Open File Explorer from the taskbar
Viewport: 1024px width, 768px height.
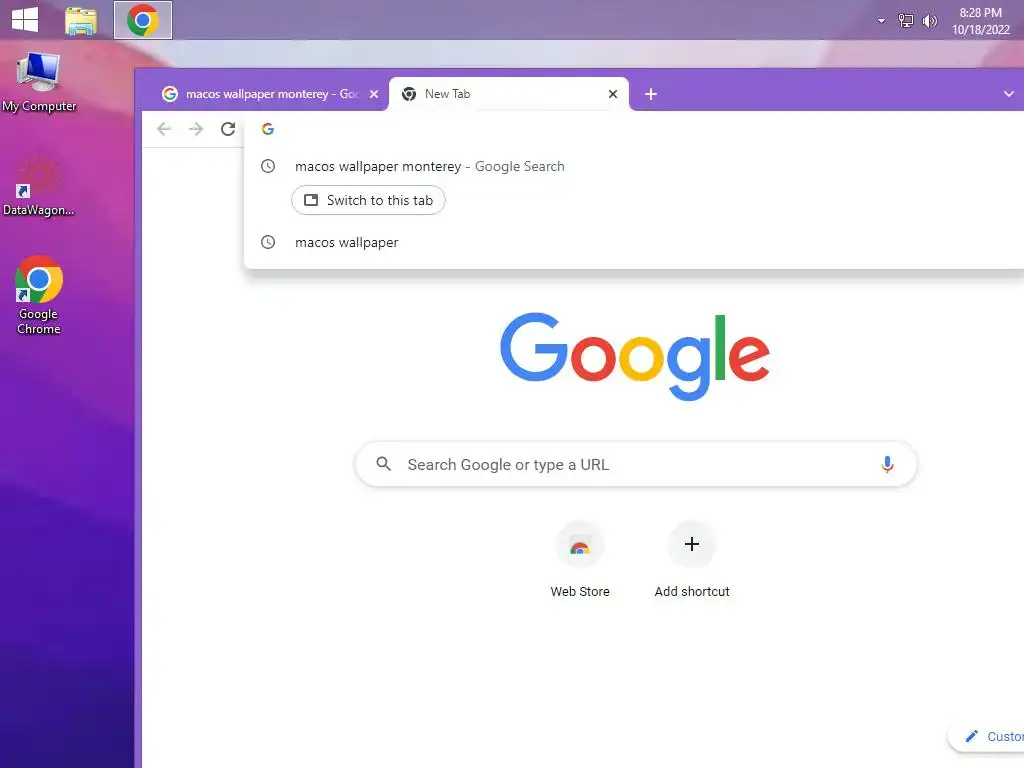coord(81,20)
